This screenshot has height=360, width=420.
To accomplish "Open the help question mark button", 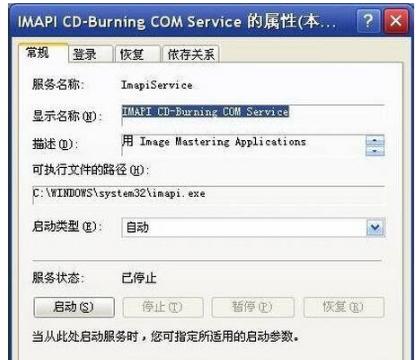I will (368, 21).
